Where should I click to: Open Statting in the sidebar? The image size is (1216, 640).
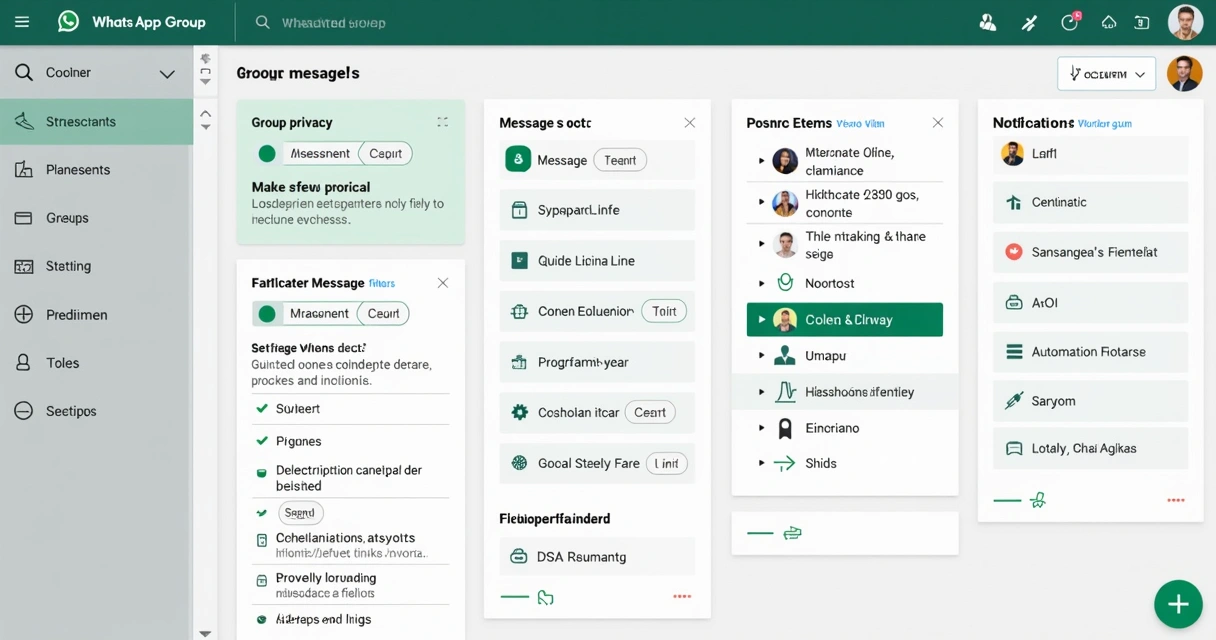96,266
